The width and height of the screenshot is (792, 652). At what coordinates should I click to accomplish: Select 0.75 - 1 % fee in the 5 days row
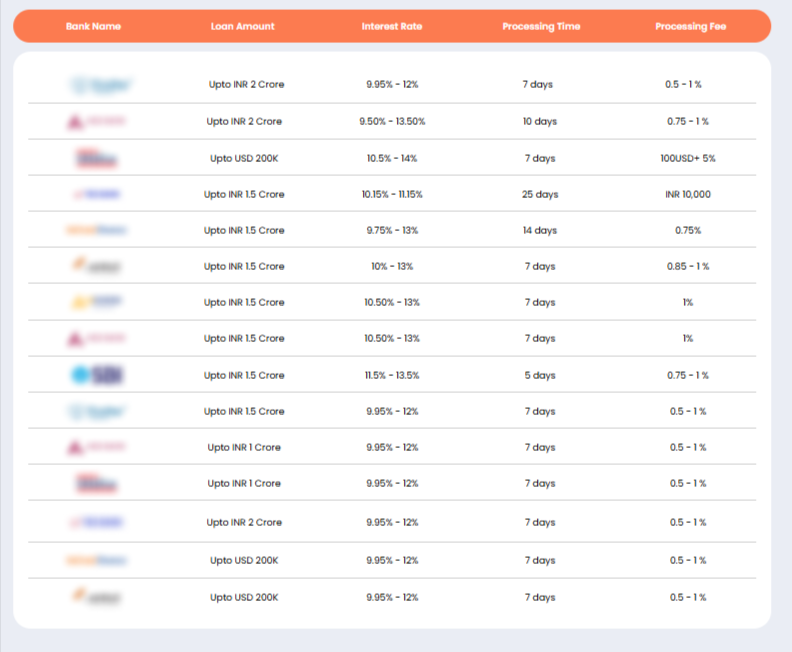pos(687,375)
